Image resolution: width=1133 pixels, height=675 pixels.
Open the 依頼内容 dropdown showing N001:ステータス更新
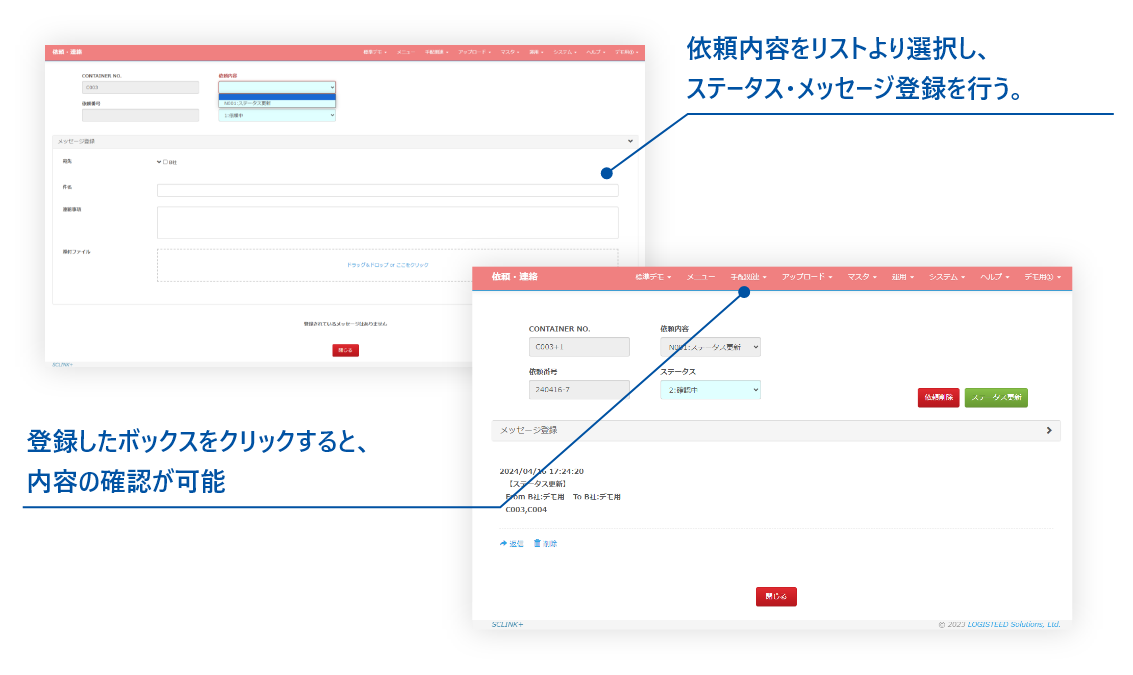pos(710,347)
